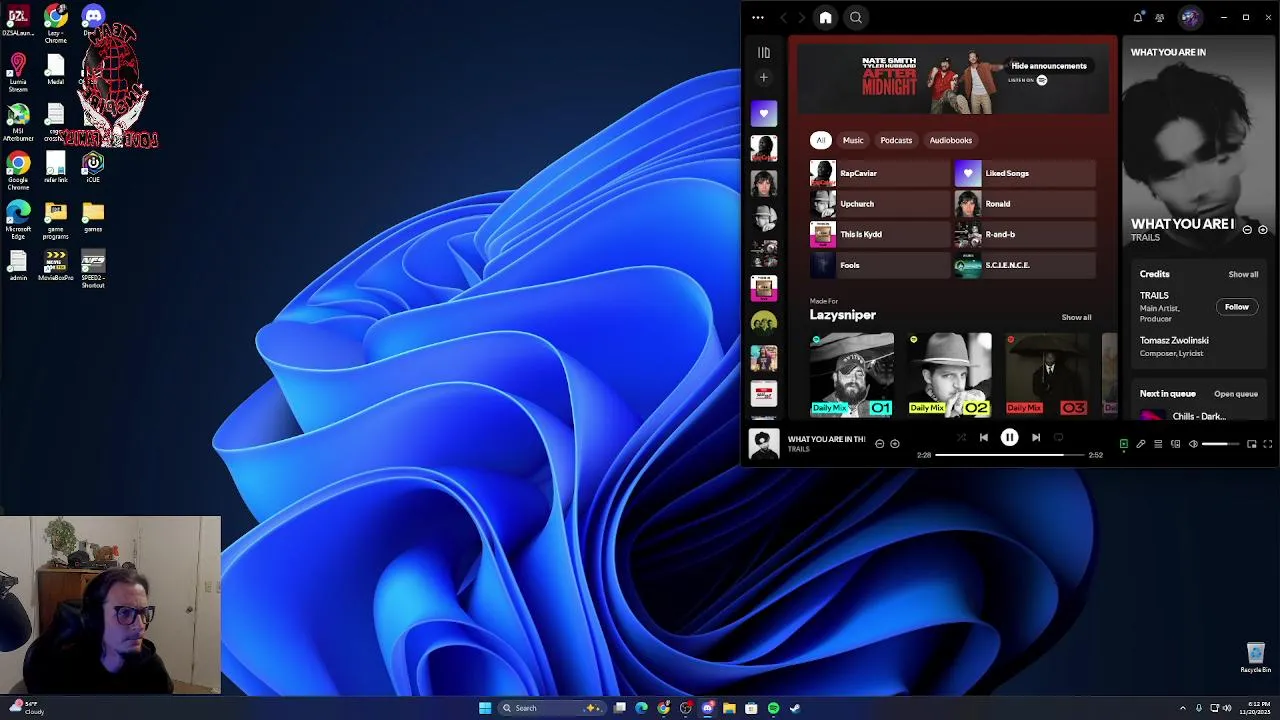Open the Spotify search icon
The image size is (1280, 720).
click(x=856, y=17)
